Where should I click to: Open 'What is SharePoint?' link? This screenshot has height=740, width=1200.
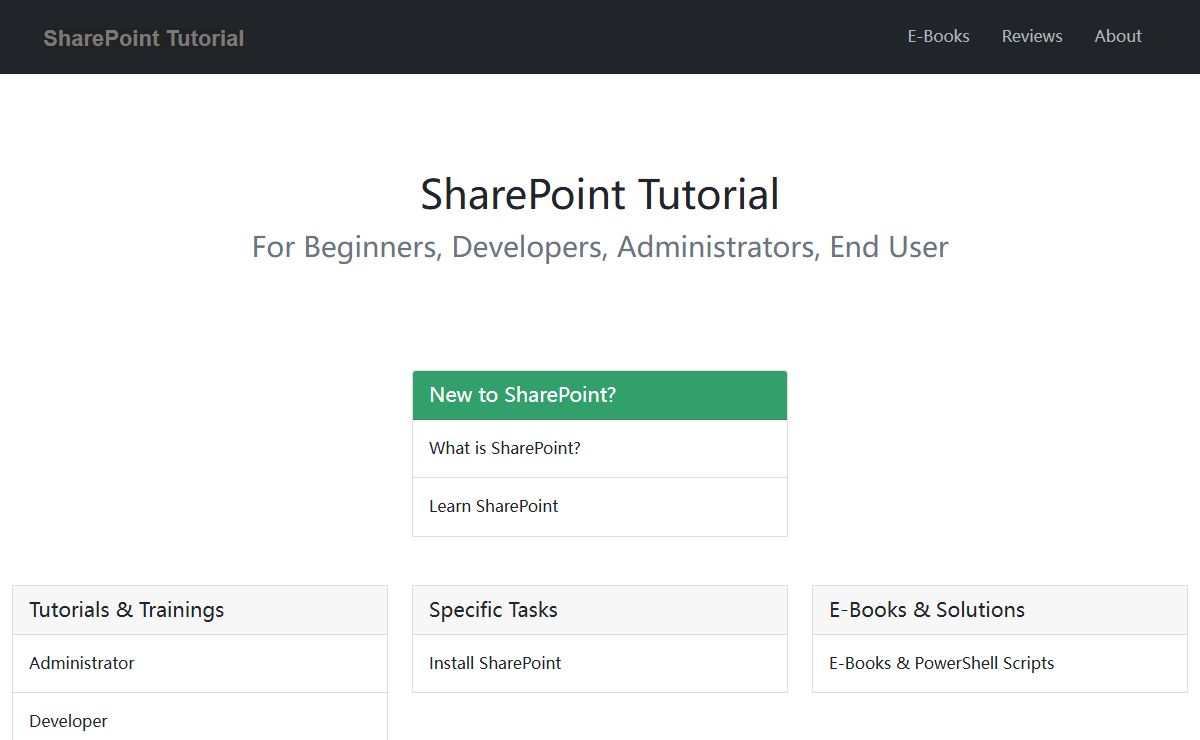coord(600,448)
